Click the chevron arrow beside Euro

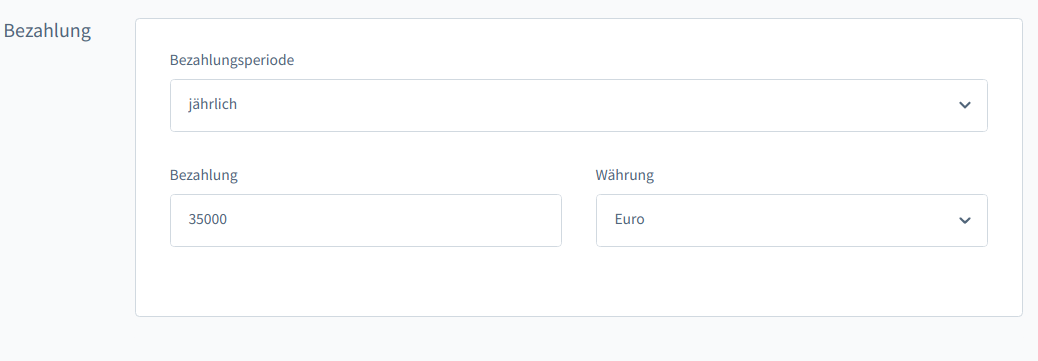(965, 221)
